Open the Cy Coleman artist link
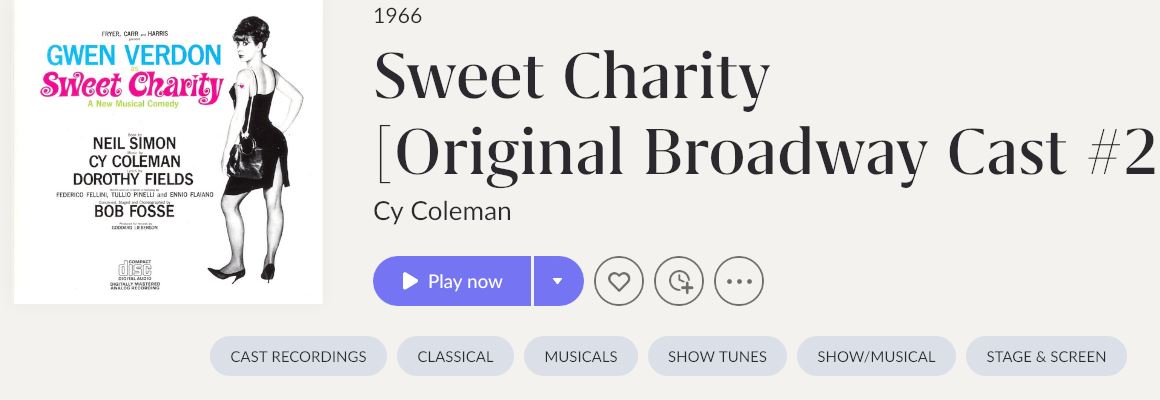Viewport: 1160px width, 400px height. click(442, 211)
